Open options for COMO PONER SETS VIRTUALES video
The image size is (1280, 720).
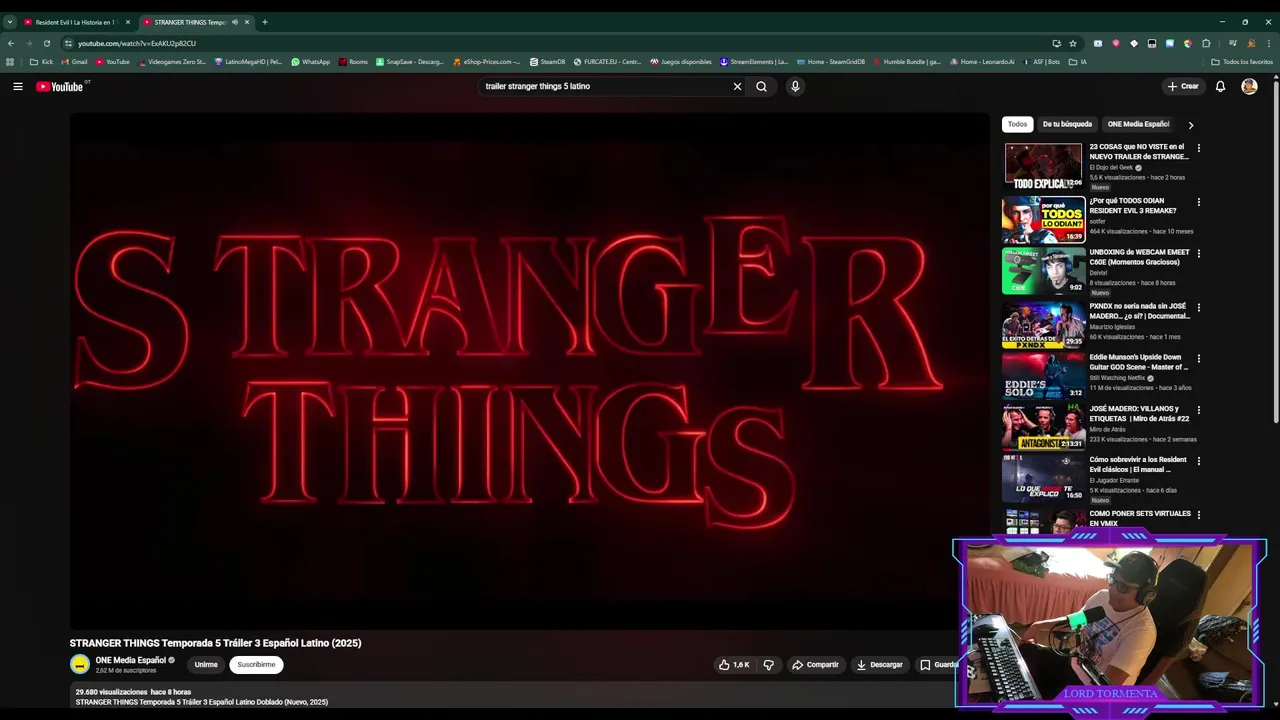pyautogui.click(x=1198, y=515)
